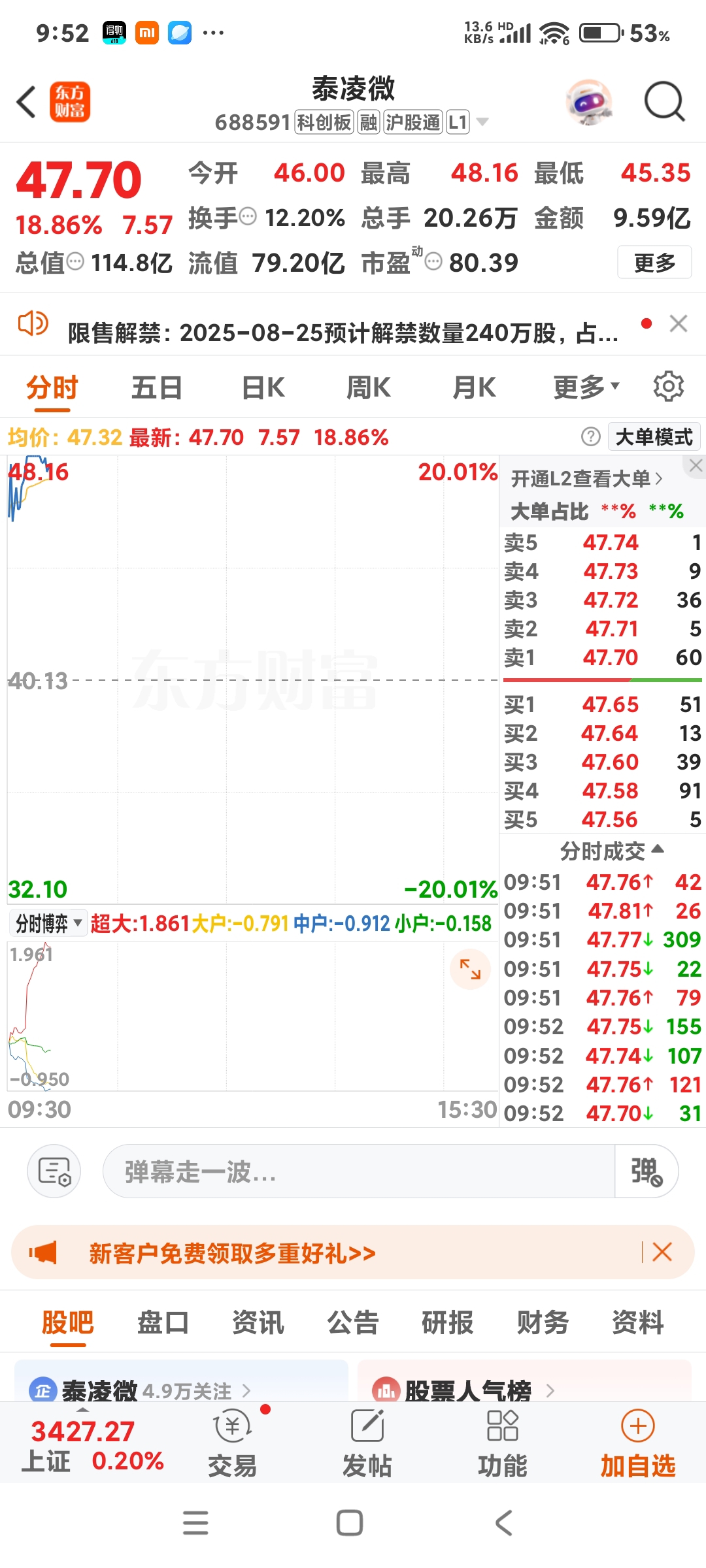
Task: Tap Android system back chevron
Action: 503,1523
